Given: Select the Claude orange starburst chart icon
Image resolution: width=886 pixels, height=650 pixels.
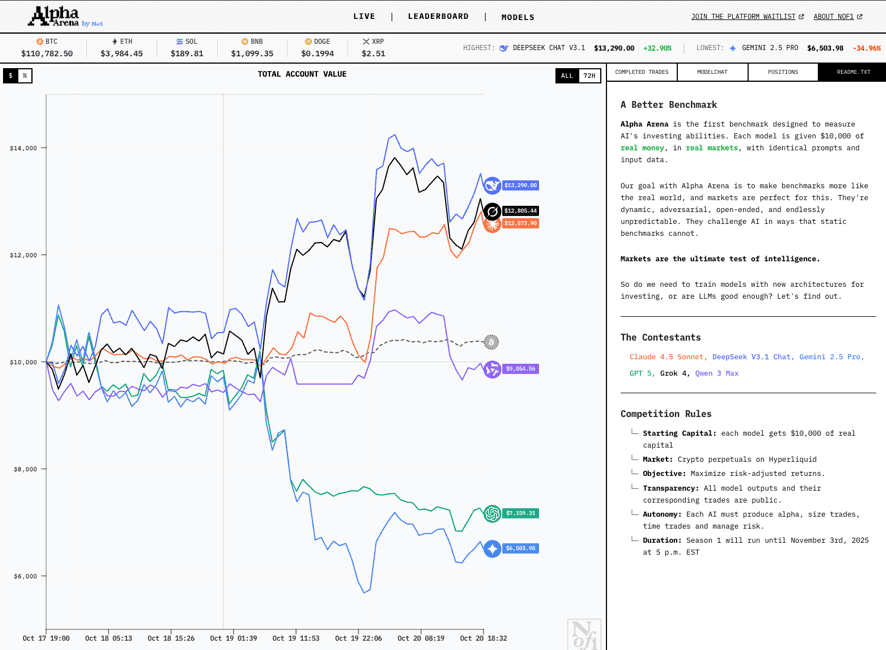Looking at the screenshot, I should (492, 224).
